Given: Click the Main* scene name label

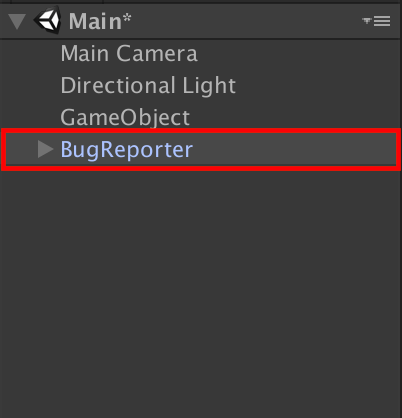Looking at the screenshot, I should tap(100, 21).
